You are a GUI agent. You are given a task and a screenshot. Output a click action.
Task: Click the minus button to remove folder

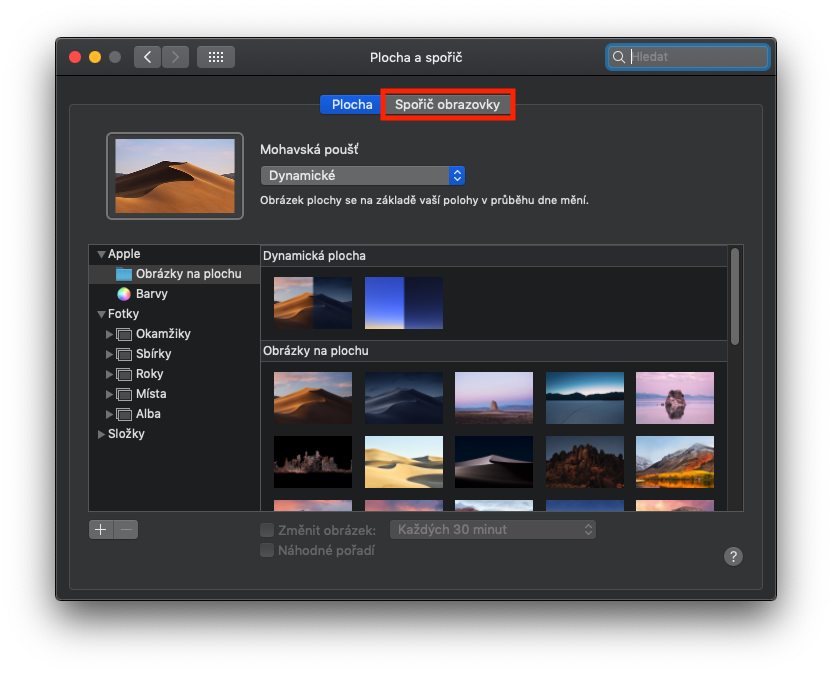pos(126,530)
